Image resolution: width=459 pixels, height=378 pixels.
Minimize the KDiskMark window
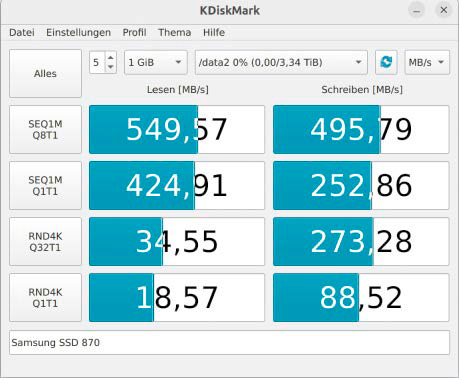click(x=417, y=10)
